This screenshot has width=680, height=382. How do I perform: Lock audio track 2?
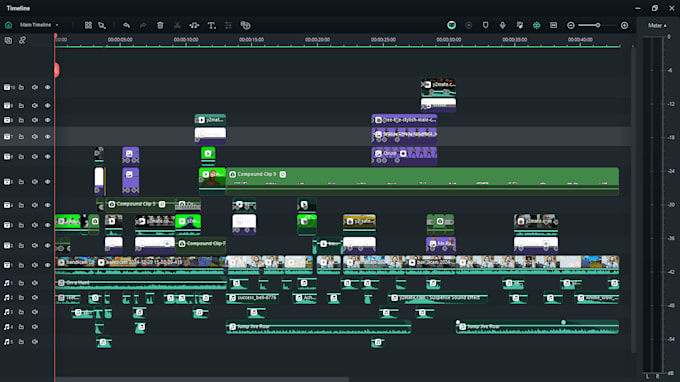[21, 297]
